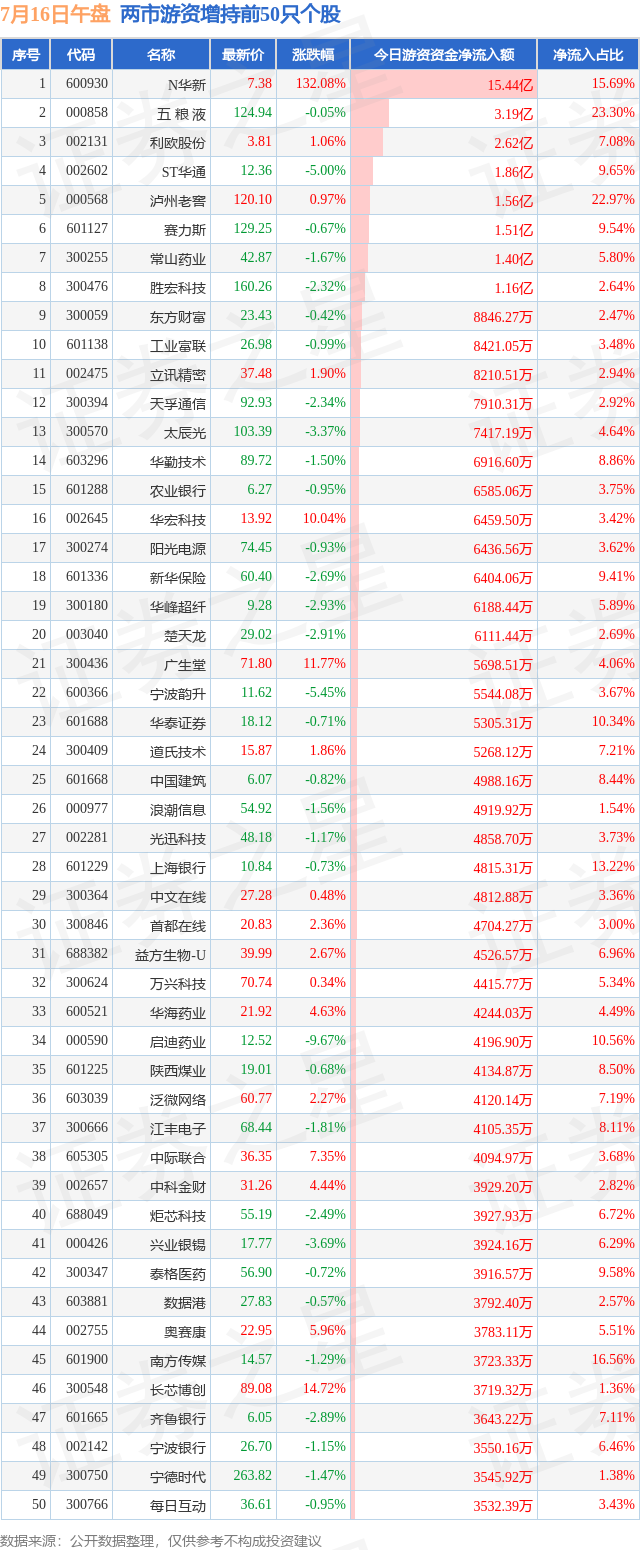This screenshot has height=1550, width=640.
Task: Click the 代码 column header
Action: coord(81,55)
